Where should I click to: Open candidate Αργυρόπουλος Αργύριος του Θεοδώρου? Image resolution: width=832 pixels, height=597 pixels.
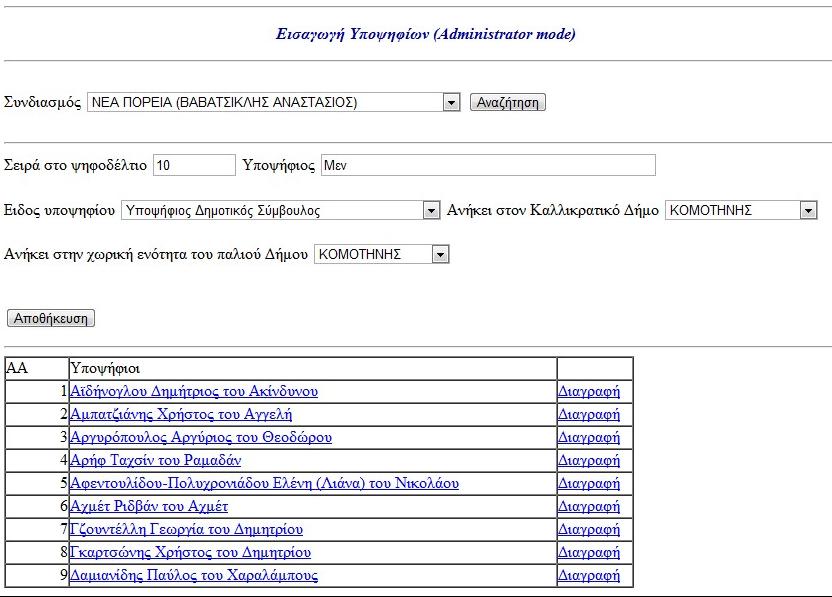pos(201,437)
